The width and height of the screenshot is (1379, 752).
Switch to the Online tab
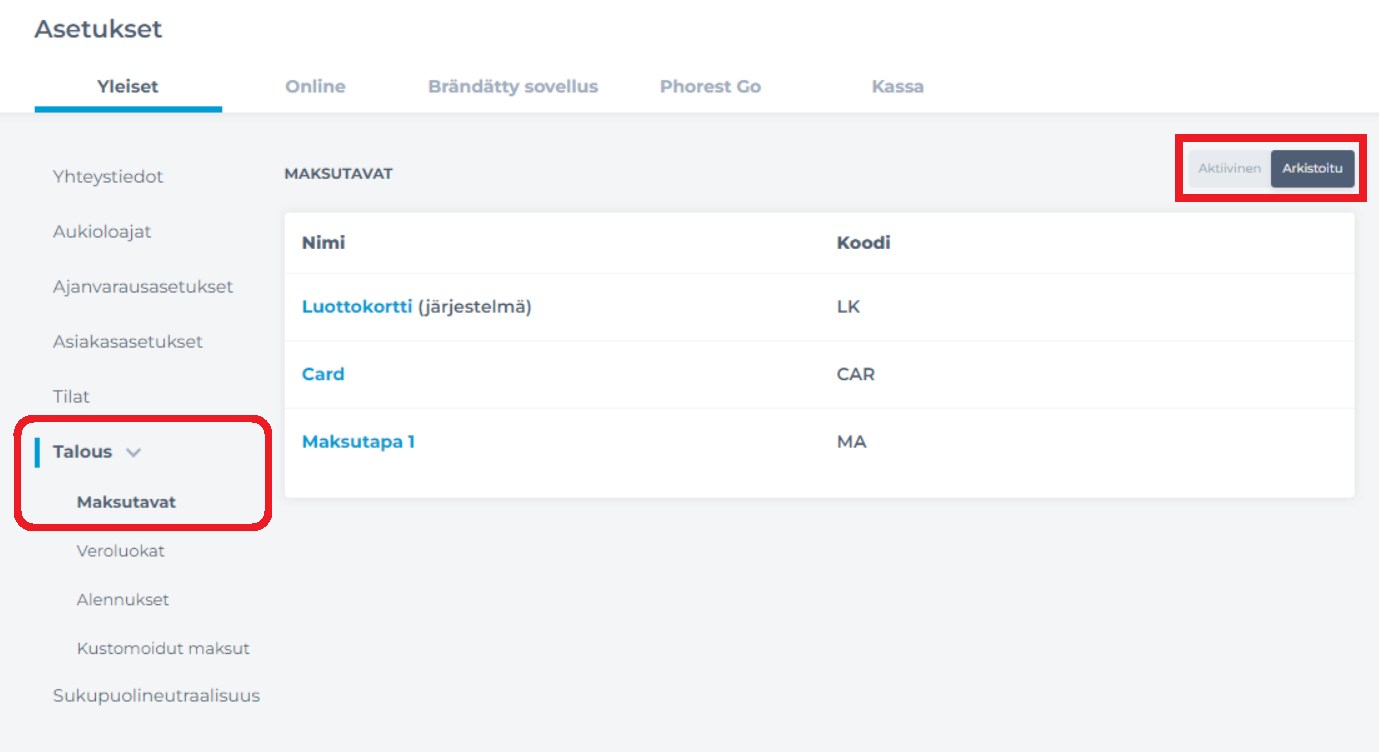pyautogui.click(x=315, y=87)
